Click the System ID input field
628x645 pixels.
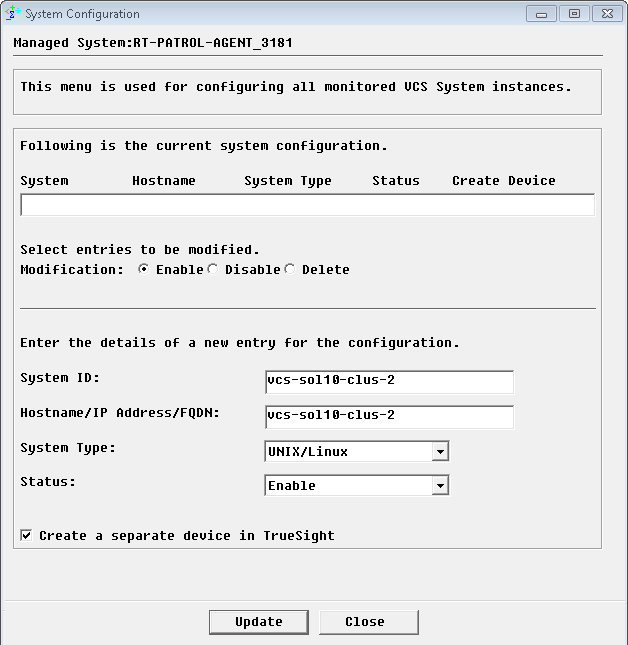(389, 382)
